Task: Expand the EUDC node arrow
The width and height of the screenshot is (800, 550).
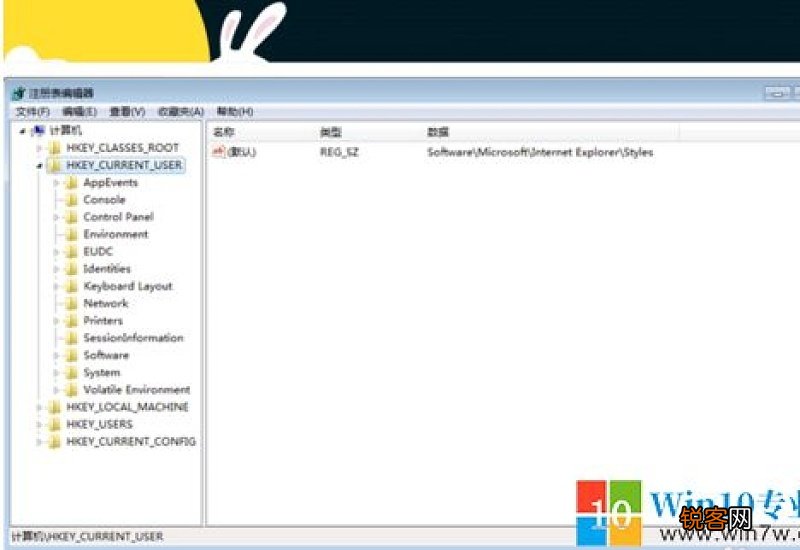Action: (56, 252)
